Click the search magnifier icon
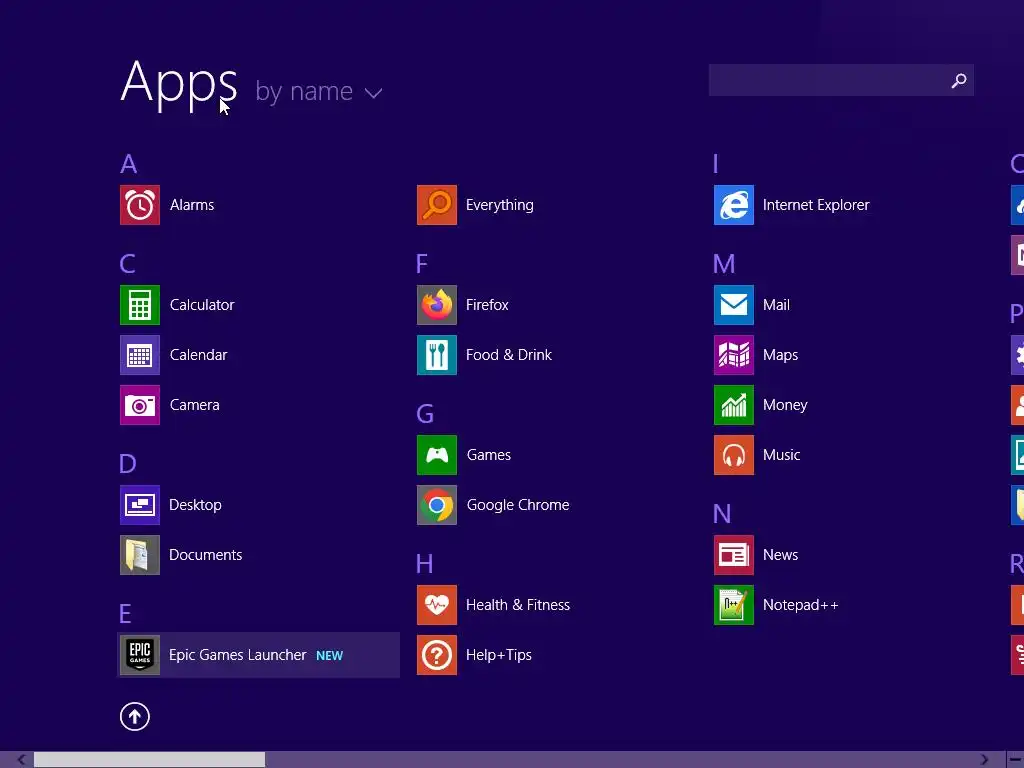The width and height of the screenshot is (1024, 768). 959,80
